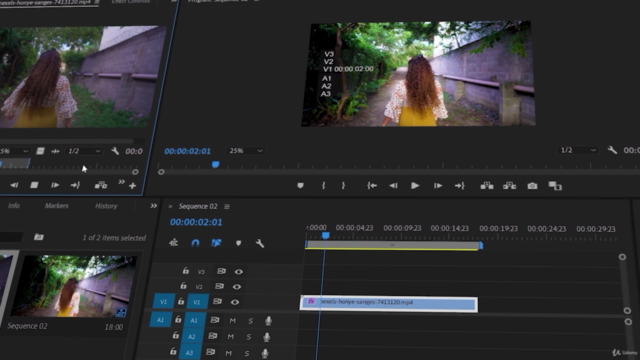Open Program monitor zoom level 25% dropdown
Screen dimensions: 640x360
pos(246,151)
